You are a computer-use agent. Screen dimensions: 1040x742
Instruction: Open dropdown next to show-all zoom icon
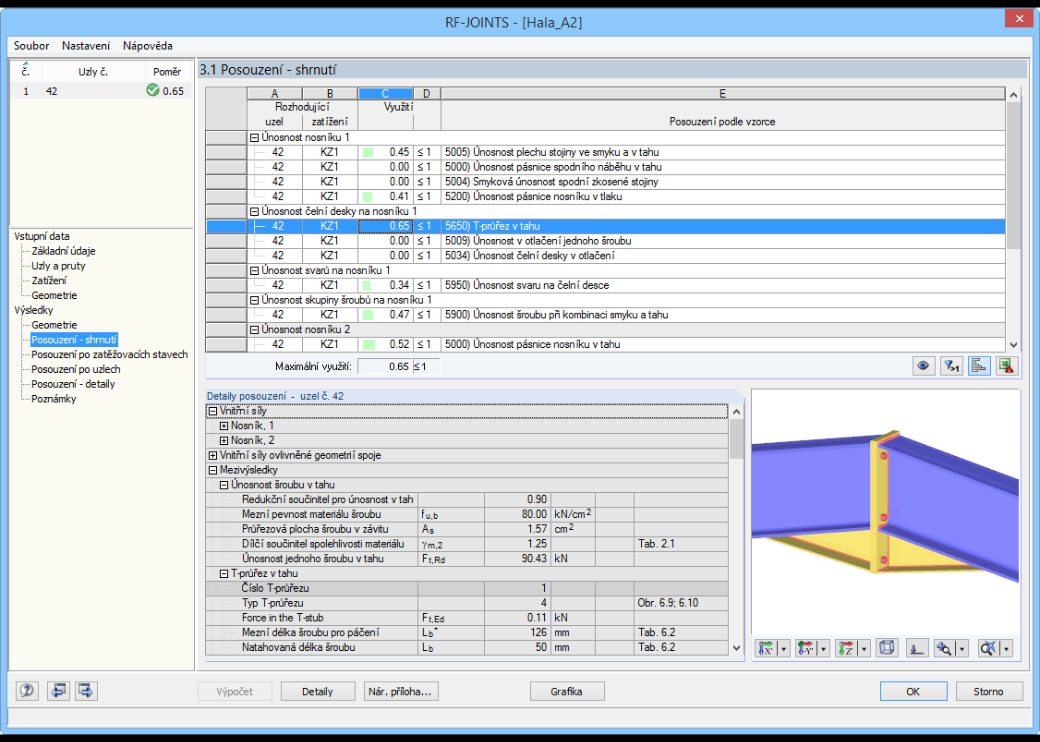(1006, 649)
